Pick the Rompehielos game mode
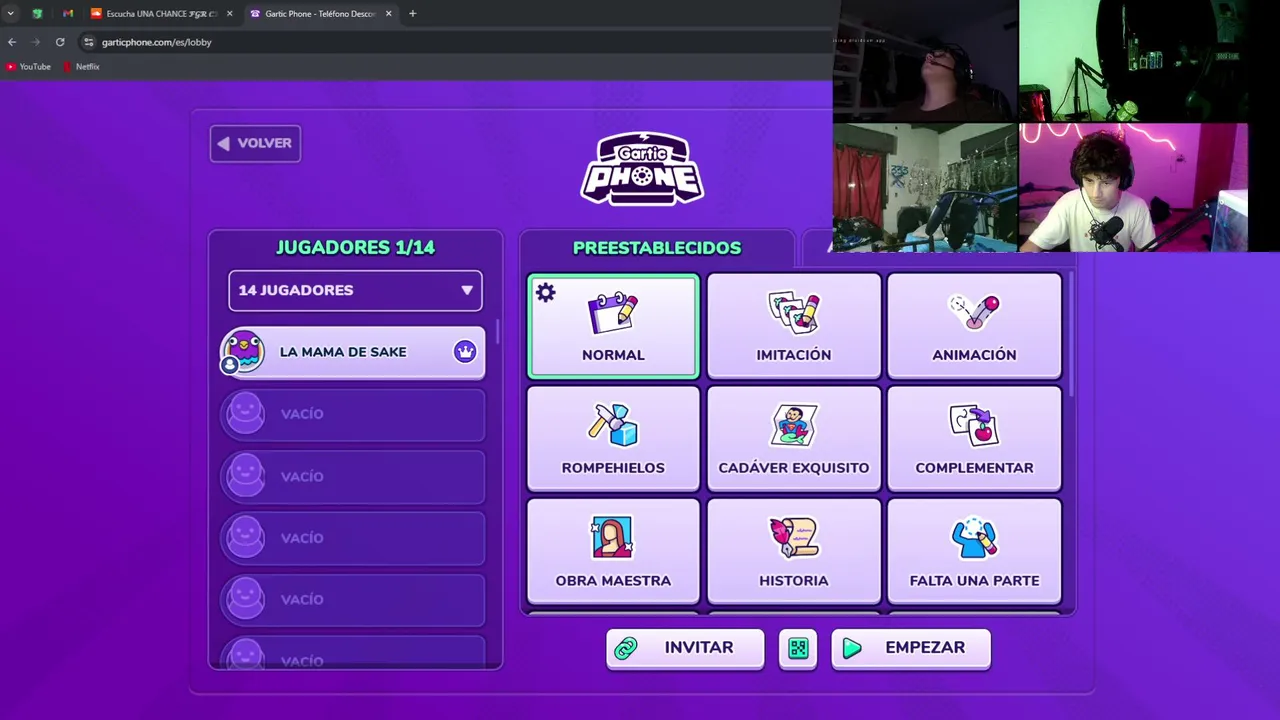The height and width of the screenshot is (720, 1280). click(x=613, y=439)
